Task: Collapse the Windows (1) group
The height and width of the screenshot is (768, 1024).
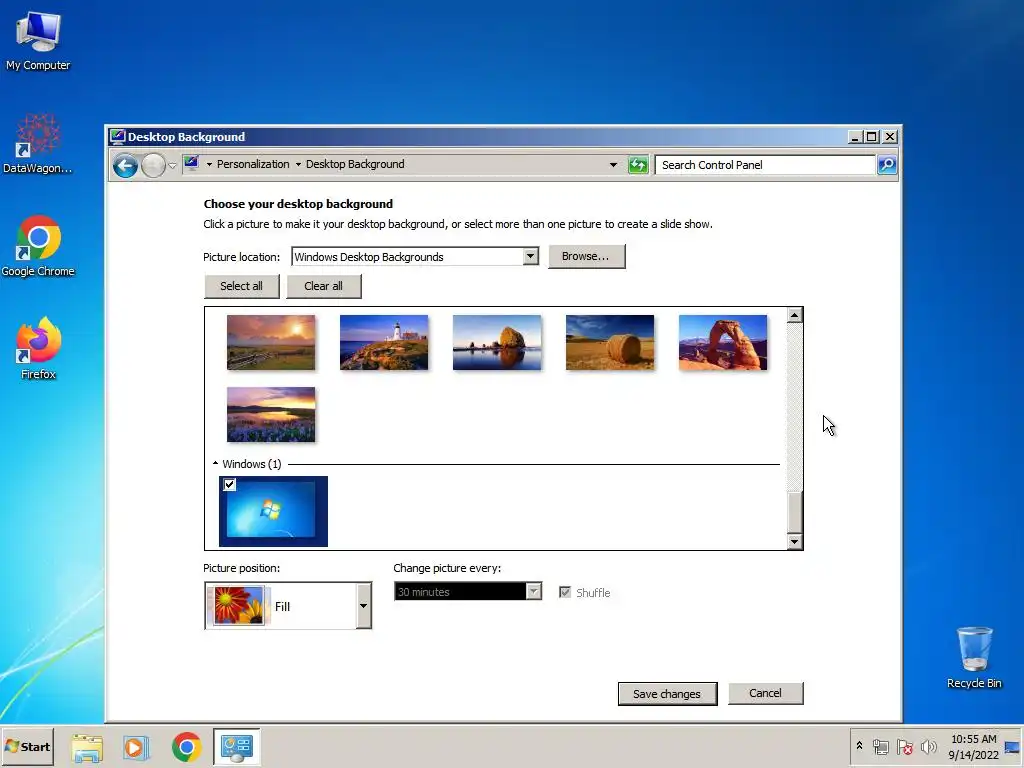Action: click(x=216, y=464)
